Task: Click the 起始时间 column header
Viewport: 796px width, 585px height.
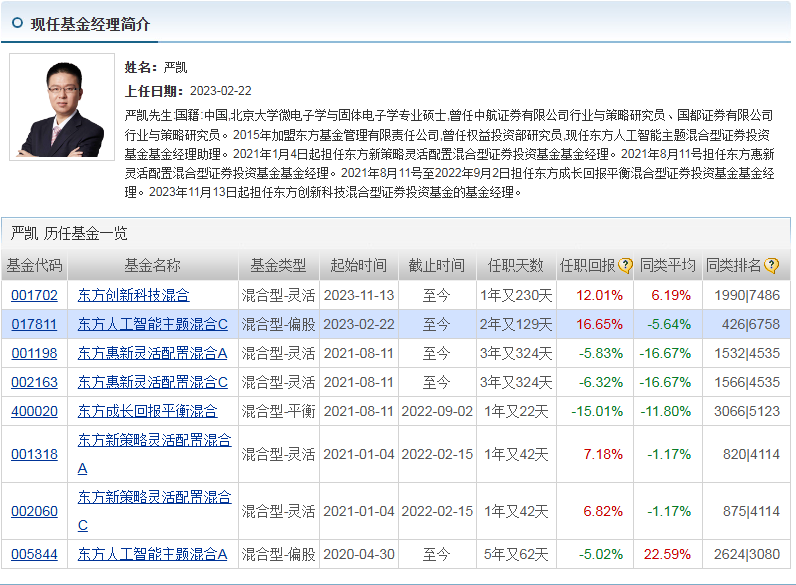Action: pyautogui.click(x=359, y=265)
